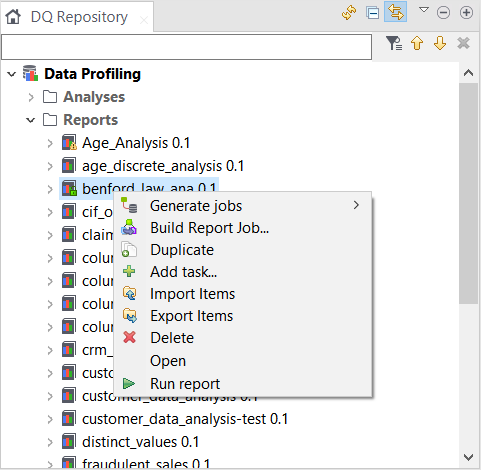This screenshot has width=481, height=470.
Task: Expand the age_discrete_analysis 0.1 report
Action: pyautogui.click(x=50, y=166)
